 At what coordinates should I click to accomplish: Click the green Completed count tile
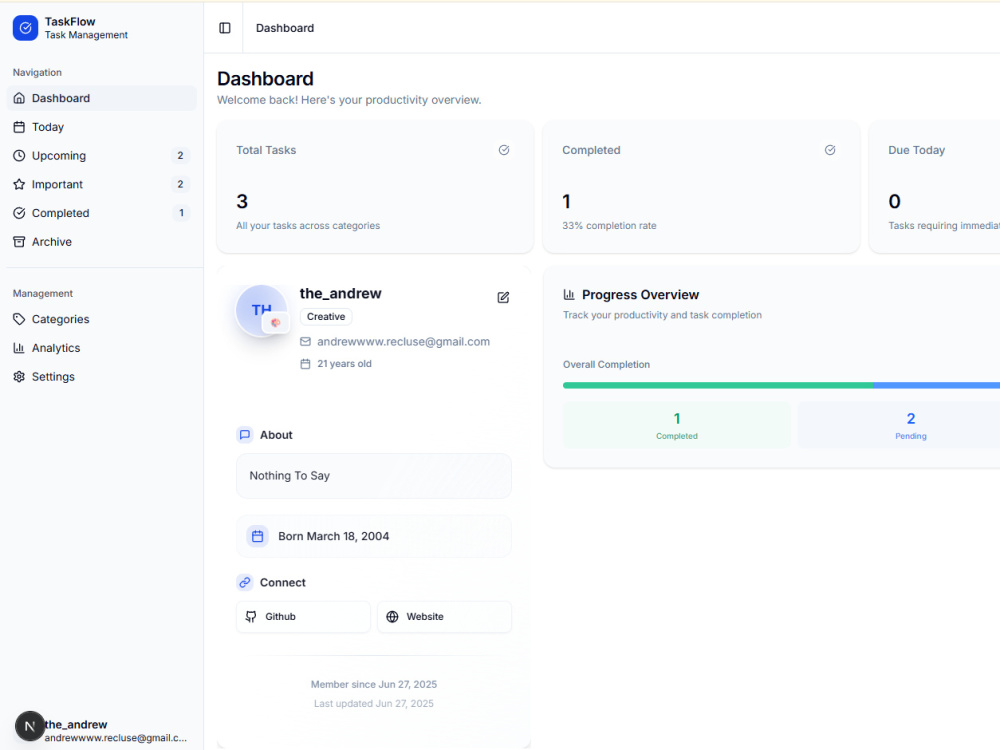click(677, 425)
